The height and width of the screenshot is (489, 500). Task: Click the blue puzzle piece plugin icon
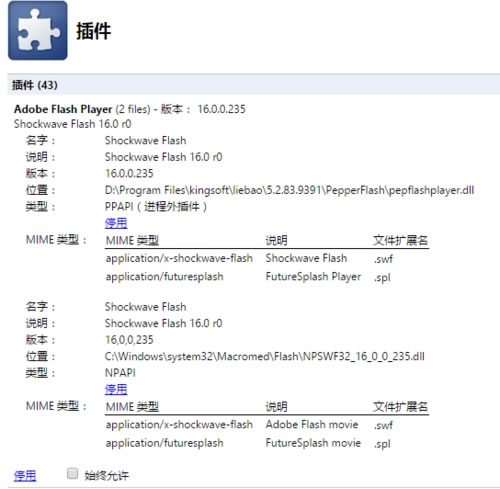click(x=38, y=30)
